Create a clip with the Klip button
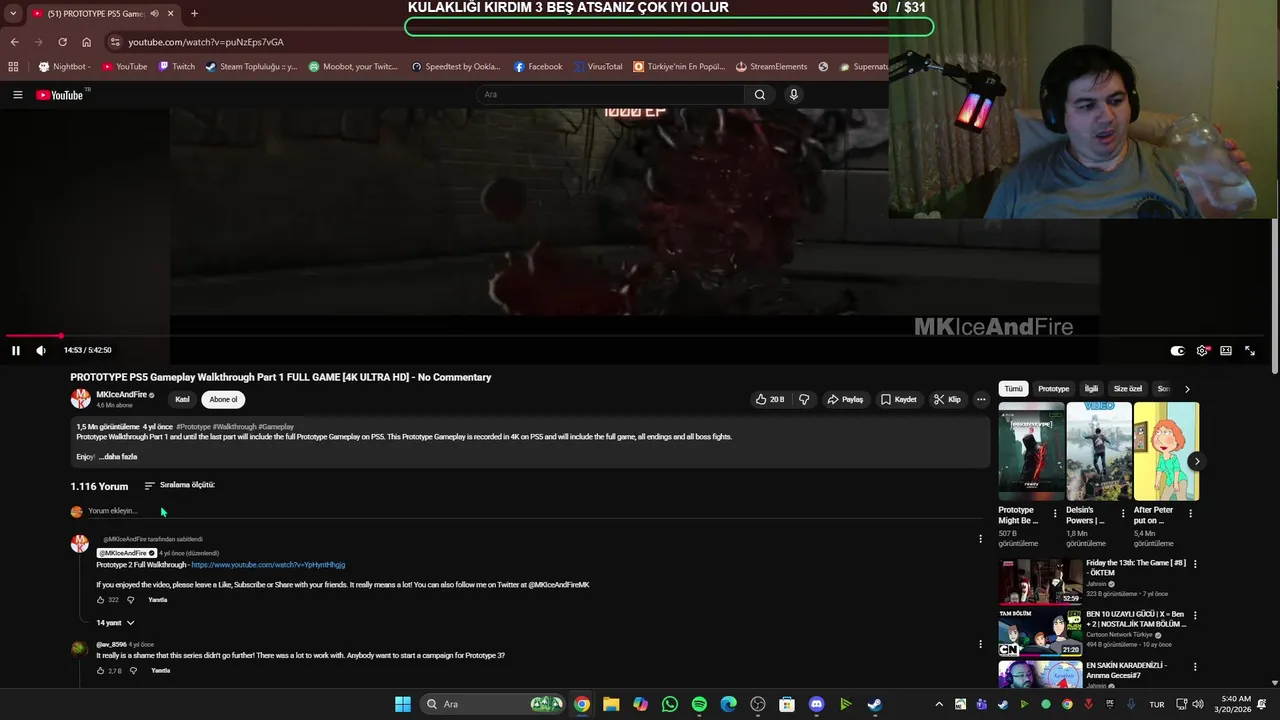The width and height of the screenshot is (1280, 720). (x=947, y=399)
